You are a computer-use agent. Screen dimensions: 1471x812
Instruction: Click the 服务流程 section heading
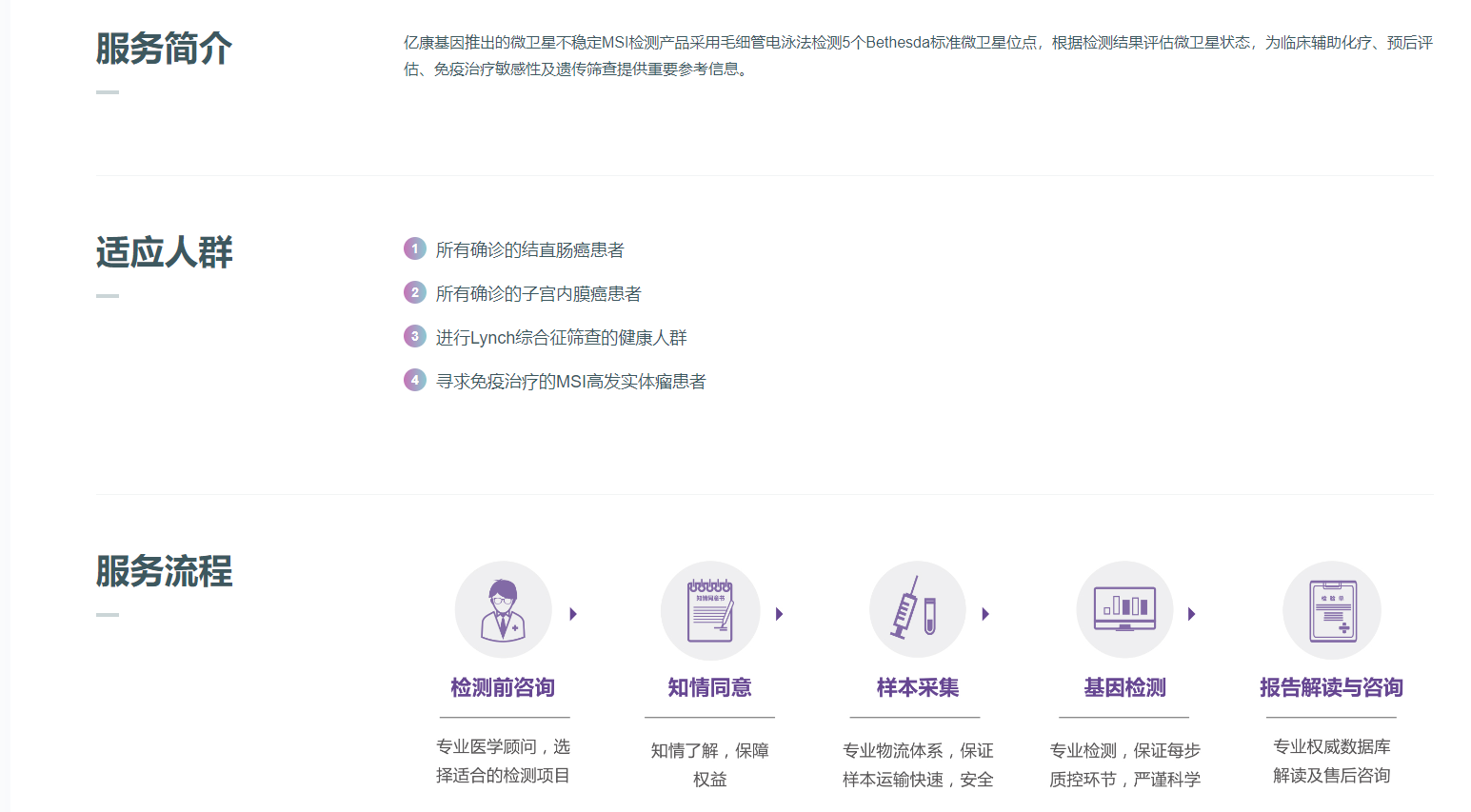[164, 571]
